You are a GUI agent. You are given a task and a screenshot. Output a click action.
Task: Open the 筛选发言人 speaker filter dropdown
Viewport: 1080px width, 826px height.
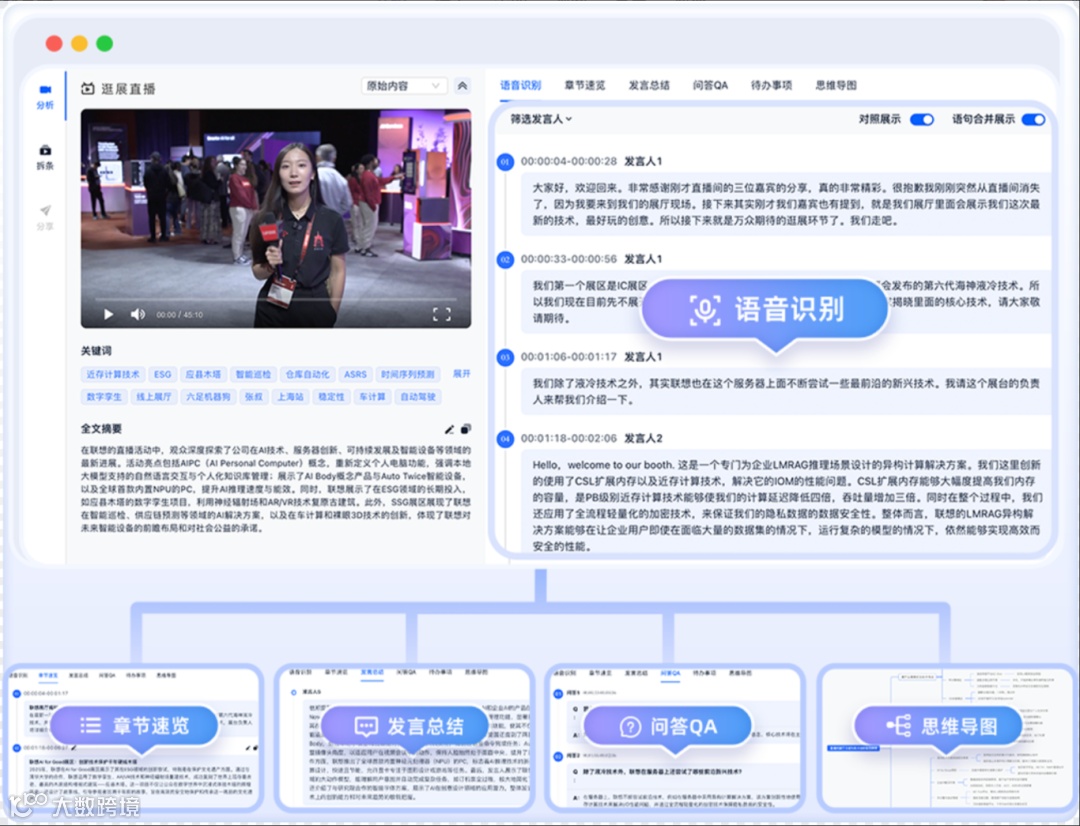pos(541,119)
